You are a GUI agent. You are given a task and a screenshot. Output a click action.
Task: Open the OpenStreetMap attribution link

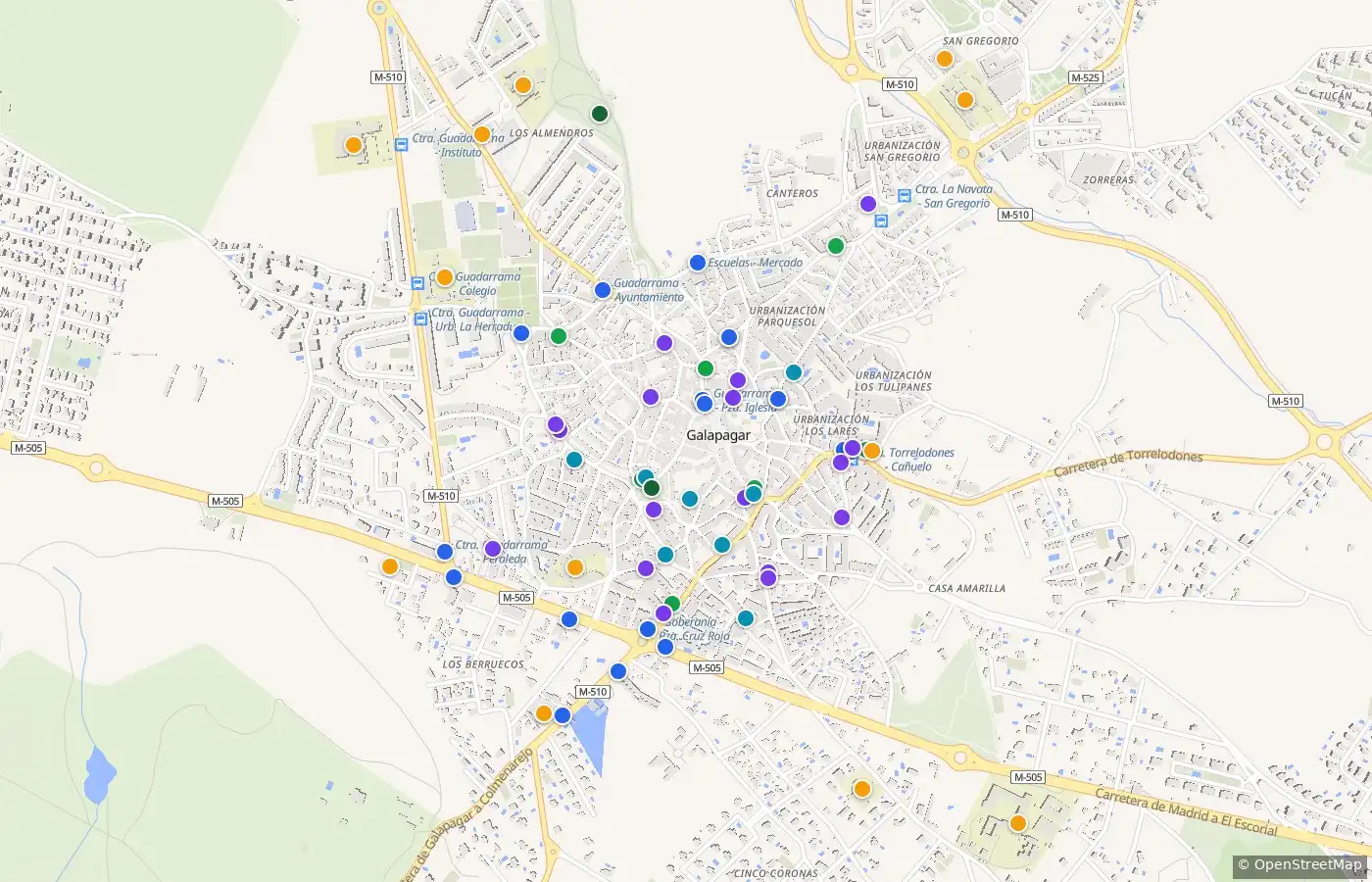(1299, 864)
